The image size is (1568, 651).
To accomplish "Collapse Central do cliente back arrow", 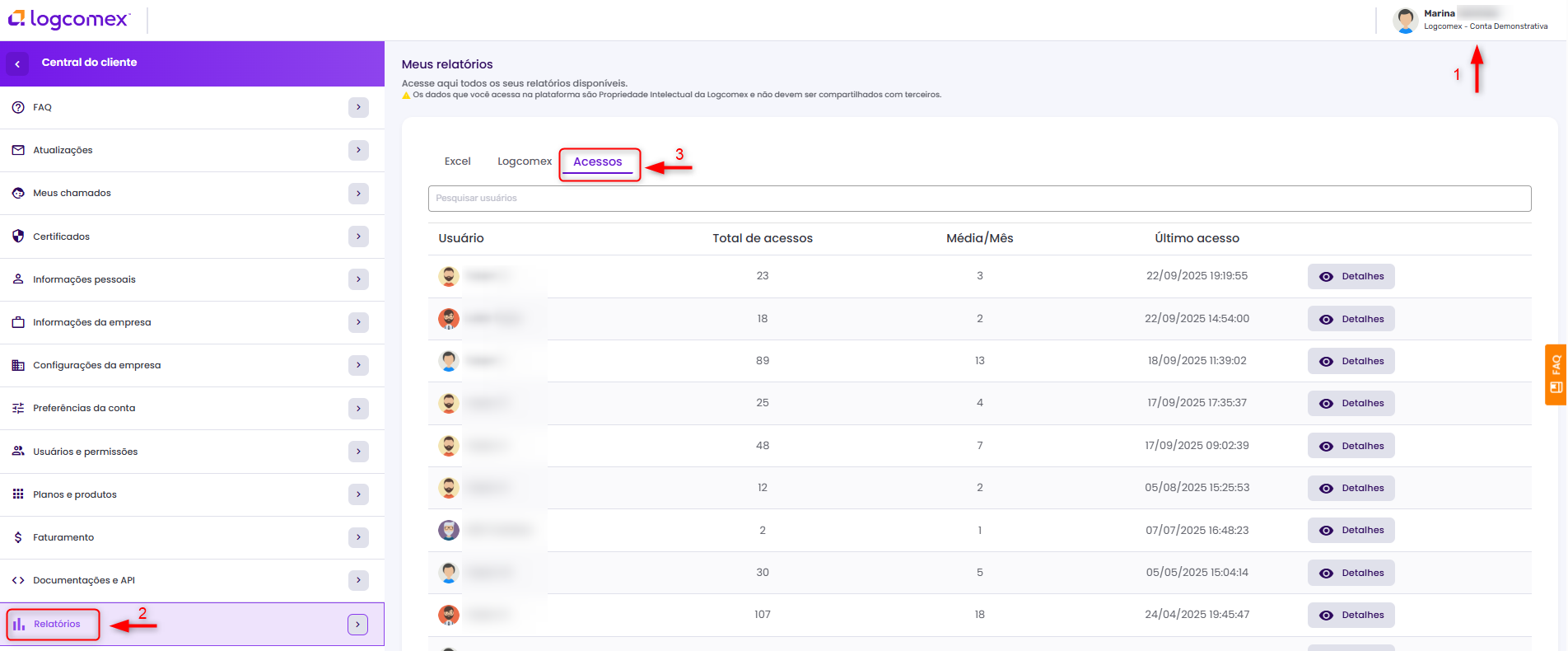I will [17, 63].
